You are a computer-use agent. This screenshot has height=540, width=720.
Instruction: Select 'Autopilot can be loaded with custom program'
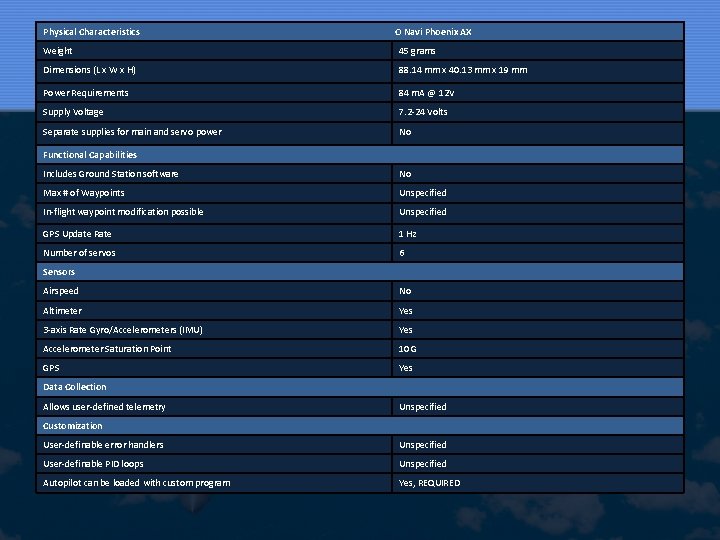136,483
